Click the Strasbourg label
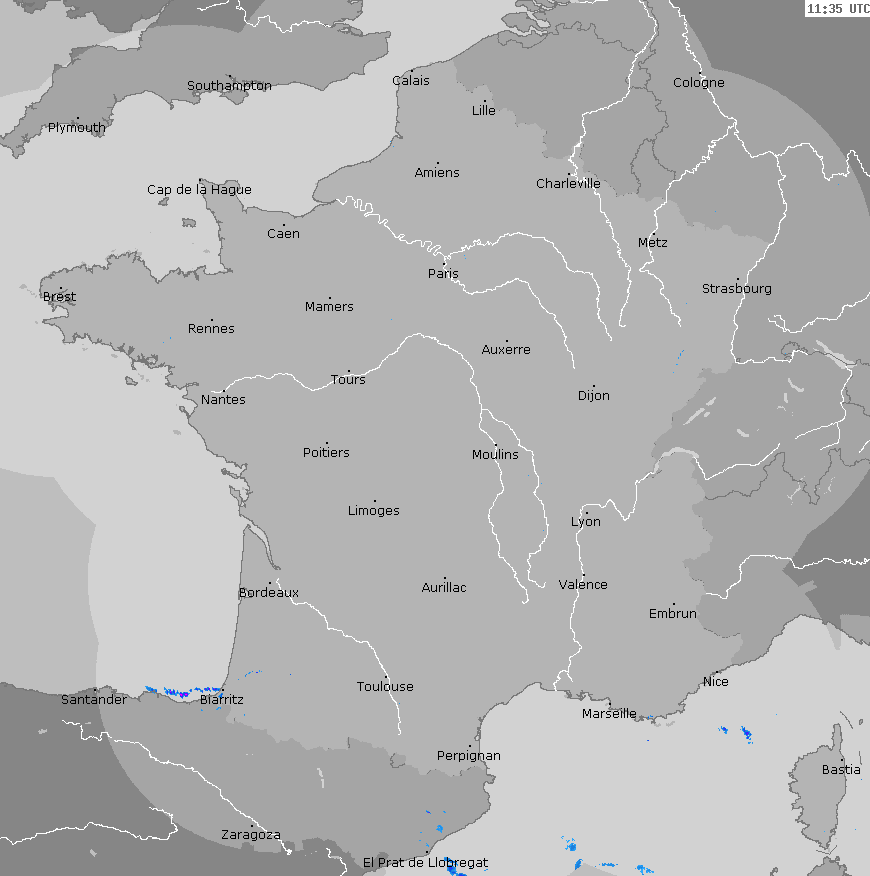 736,288
